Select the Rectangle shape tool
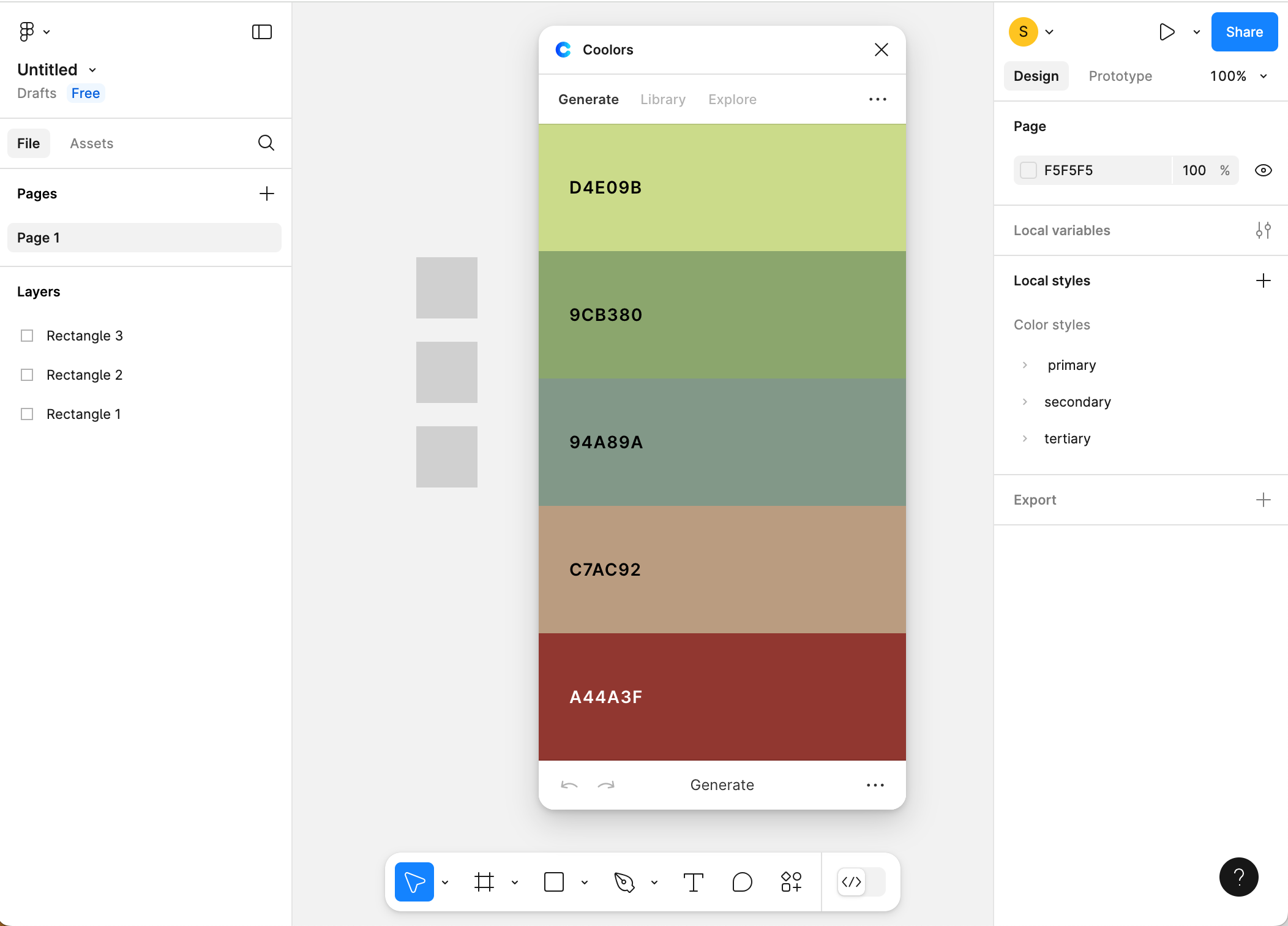 tap(554, 882)
